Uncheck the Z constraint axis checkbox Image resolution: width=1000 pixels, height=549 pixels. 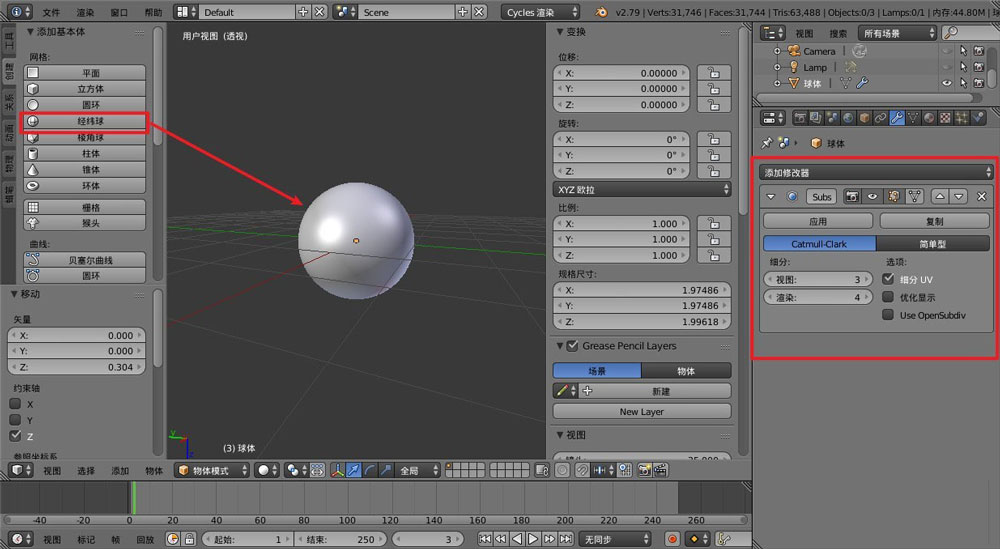(x=15, y=436)
